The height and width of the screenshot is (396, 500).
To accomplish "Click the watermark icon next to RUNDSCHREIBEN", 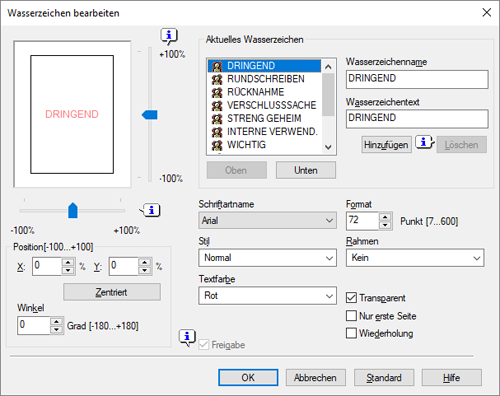I will point(217,79).
